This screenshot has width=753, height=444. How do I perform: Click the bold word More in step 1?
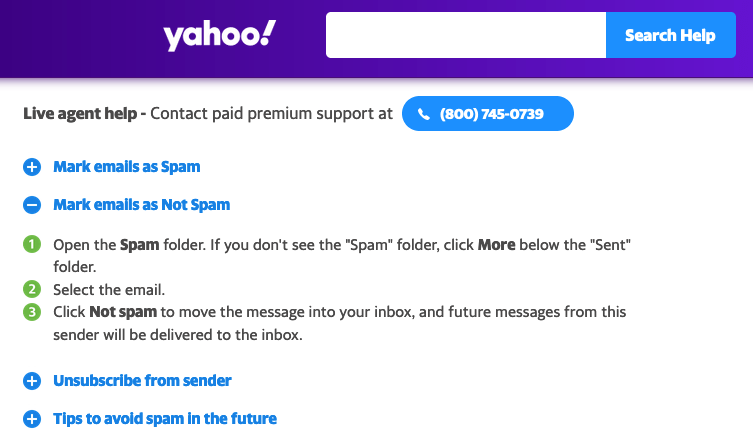tap(497, 244)
